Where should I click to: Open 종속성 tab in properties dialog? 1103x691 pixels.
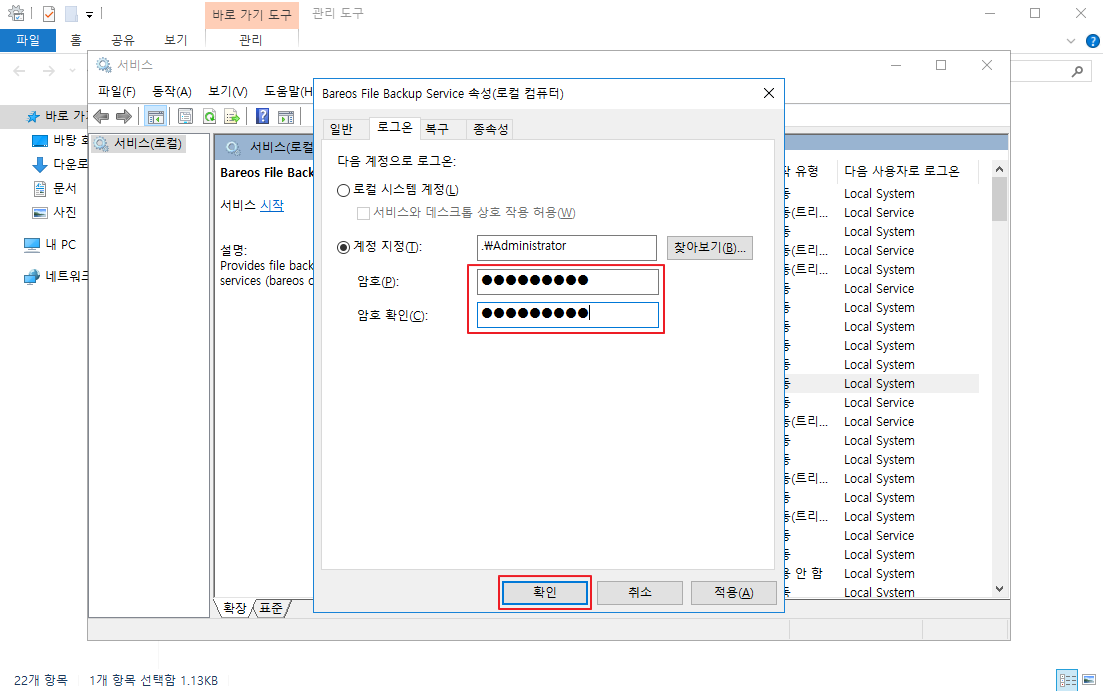point(490,129)
